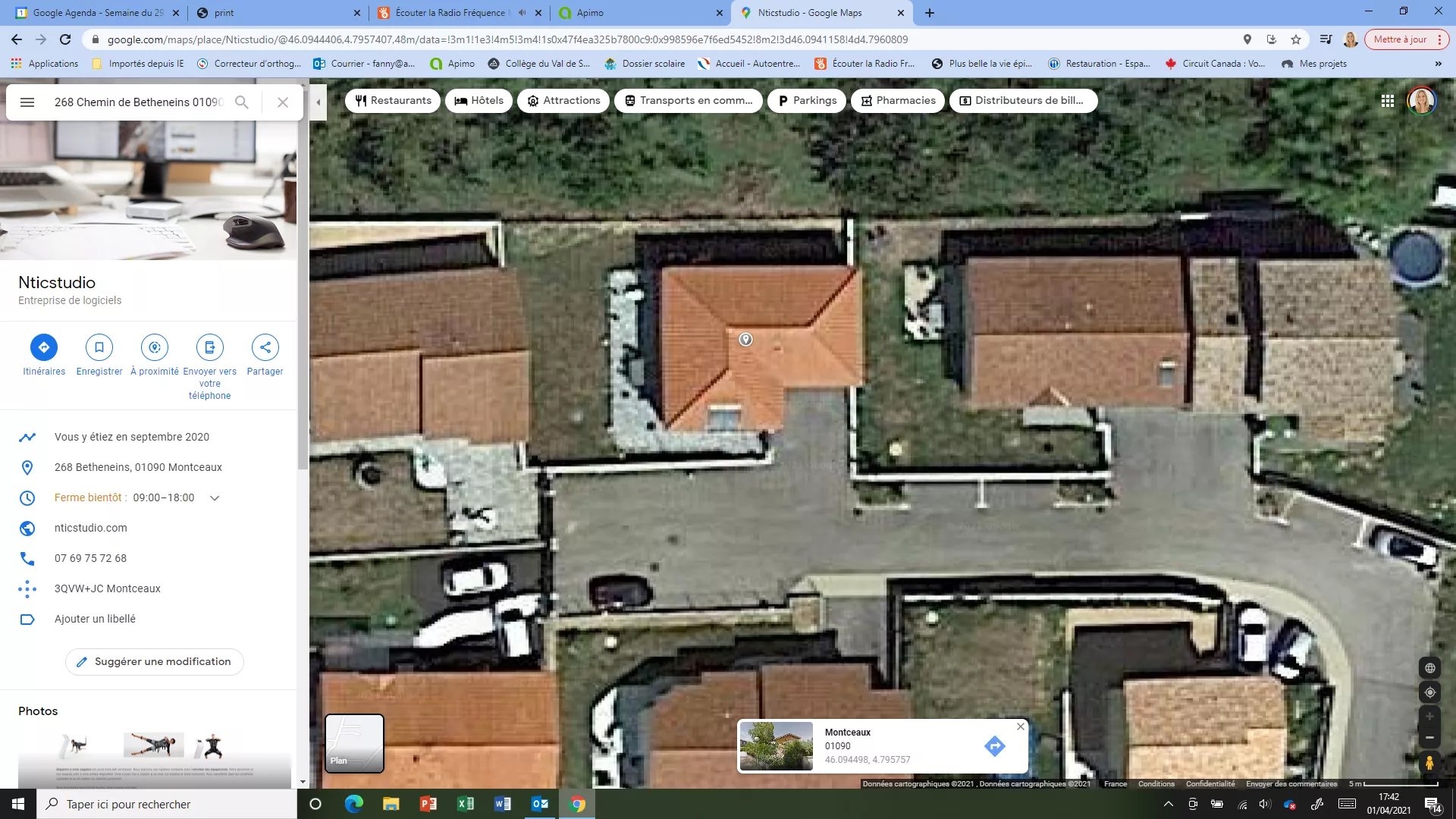Click the Enregistrer bookmark icon

click(x=99, y=347)
